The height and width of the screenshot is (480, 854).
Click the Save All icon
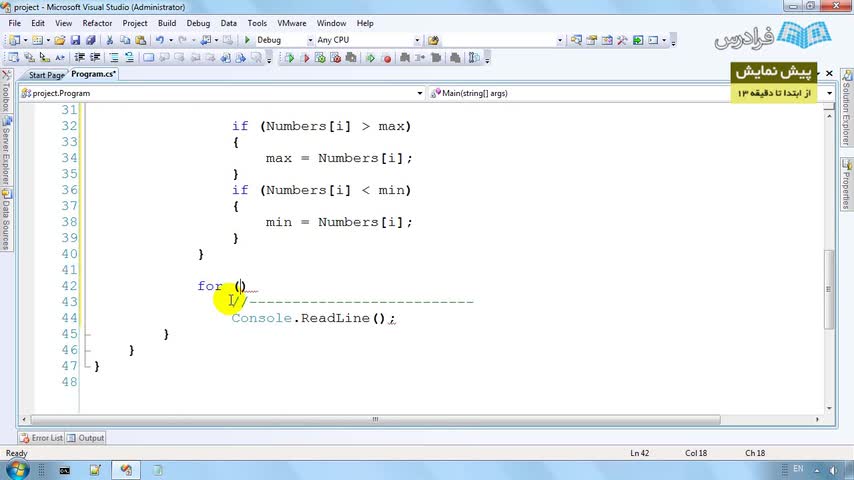pyautogui.click(x=90, y=40)
